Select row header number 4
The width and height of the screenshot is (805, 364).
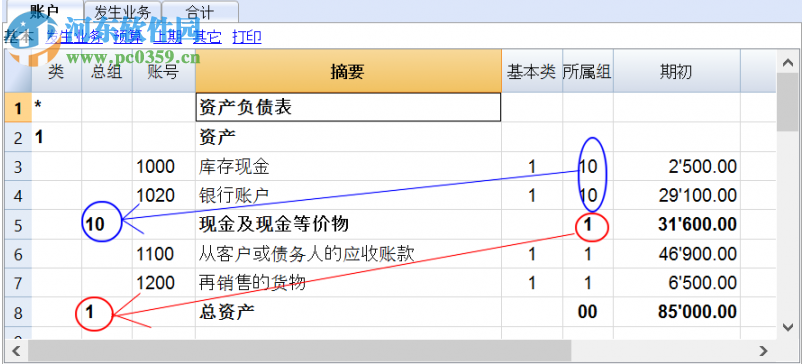(x=18, y=196)
